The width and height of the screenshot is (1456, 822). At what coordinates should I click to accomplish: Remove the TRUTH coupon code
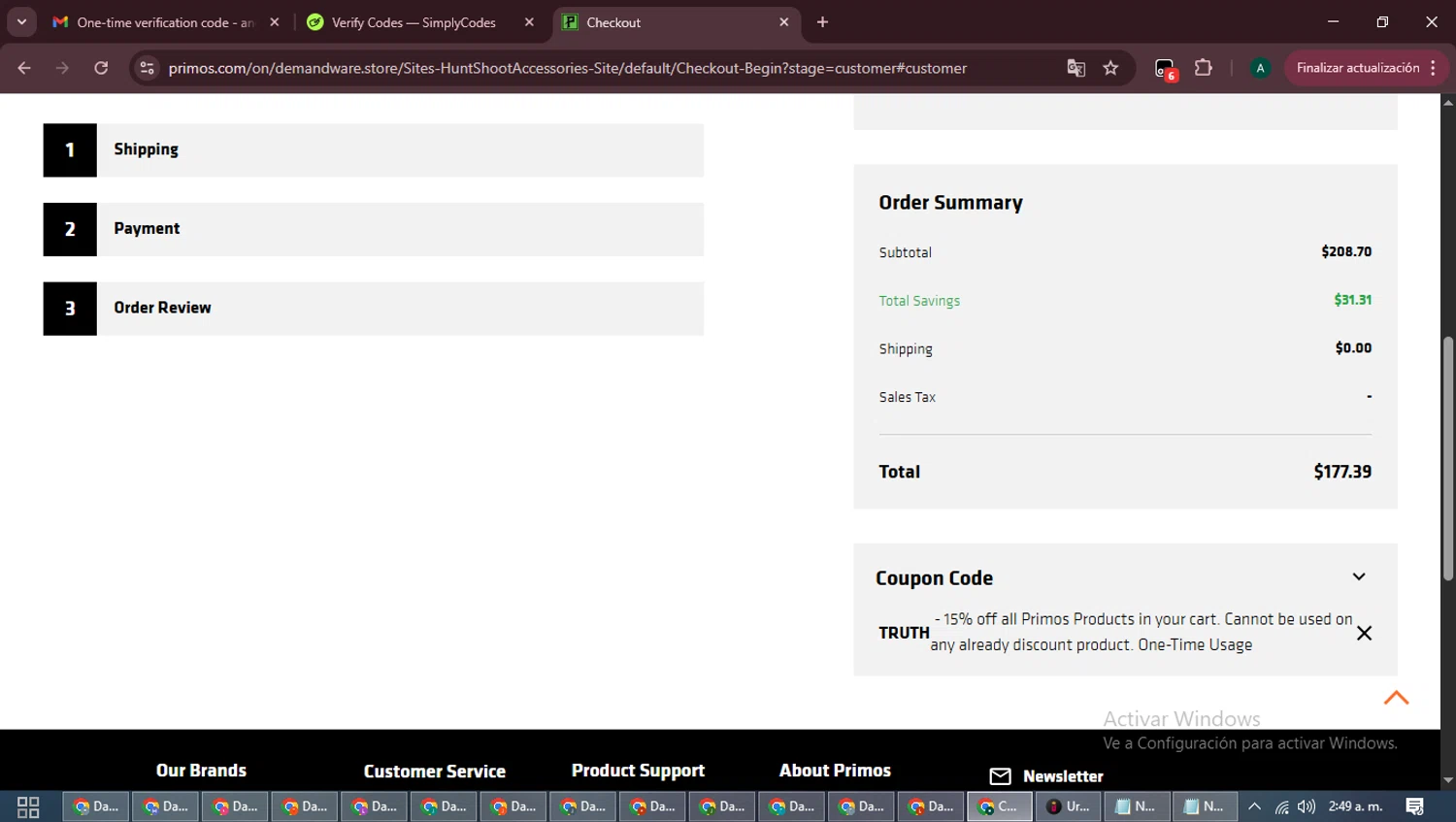point(1364,633)
